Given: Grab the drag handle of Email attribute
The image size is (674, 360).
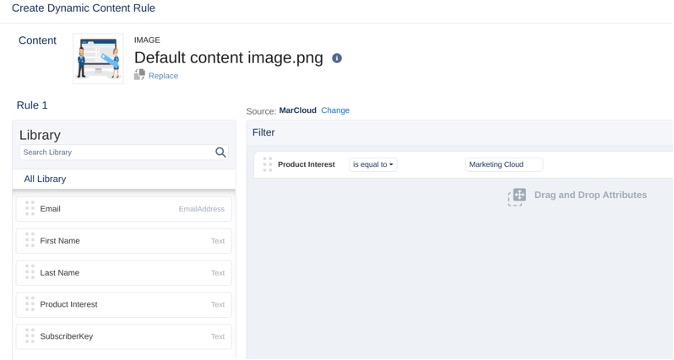Looking at the screenshot, I should click(x=30, y=208).
